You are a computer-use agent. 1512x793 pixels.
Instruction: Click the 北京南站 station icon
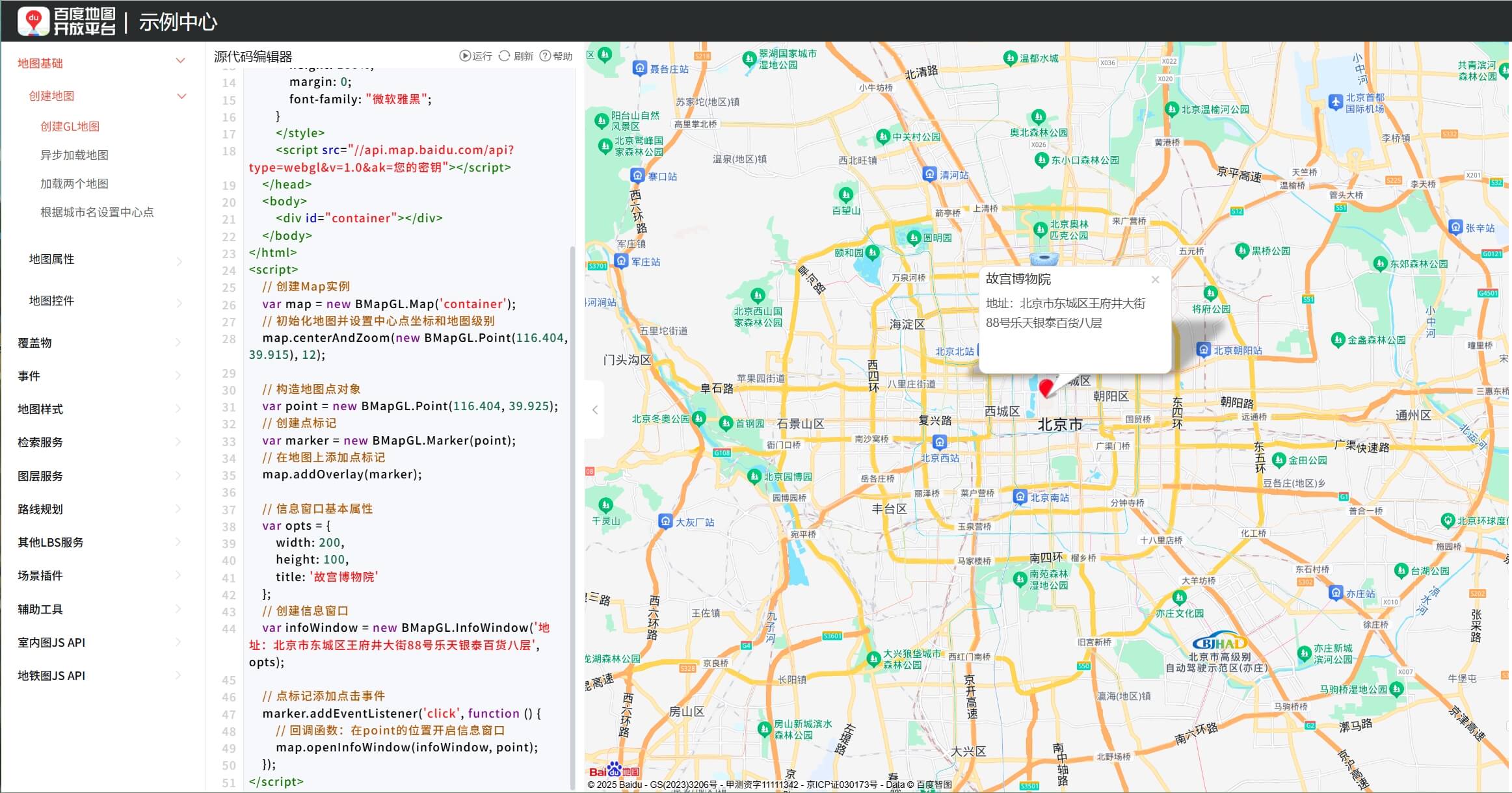(1020, 497)
